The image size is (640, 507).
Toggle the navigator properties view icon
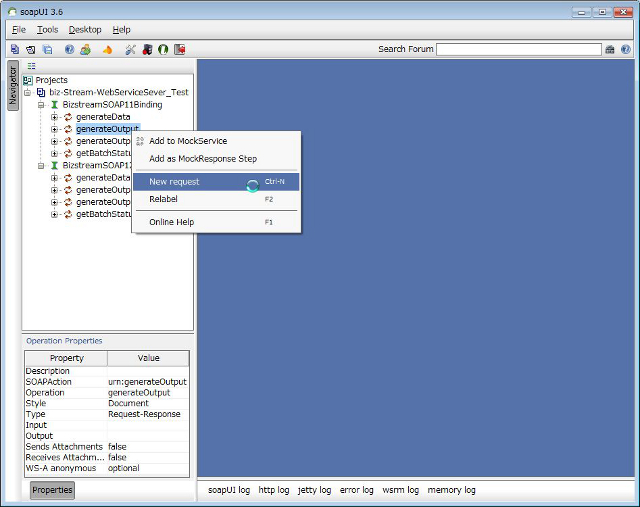coord(31,66)
